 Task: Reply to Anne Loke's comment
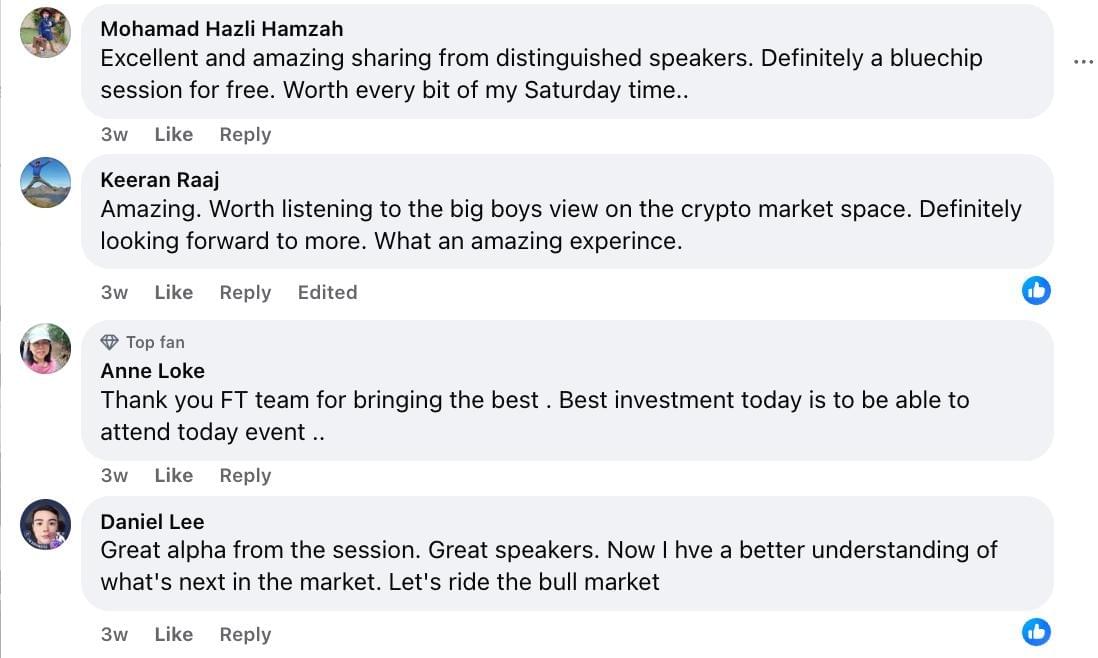pyautogui.click(x=245, y=475)
